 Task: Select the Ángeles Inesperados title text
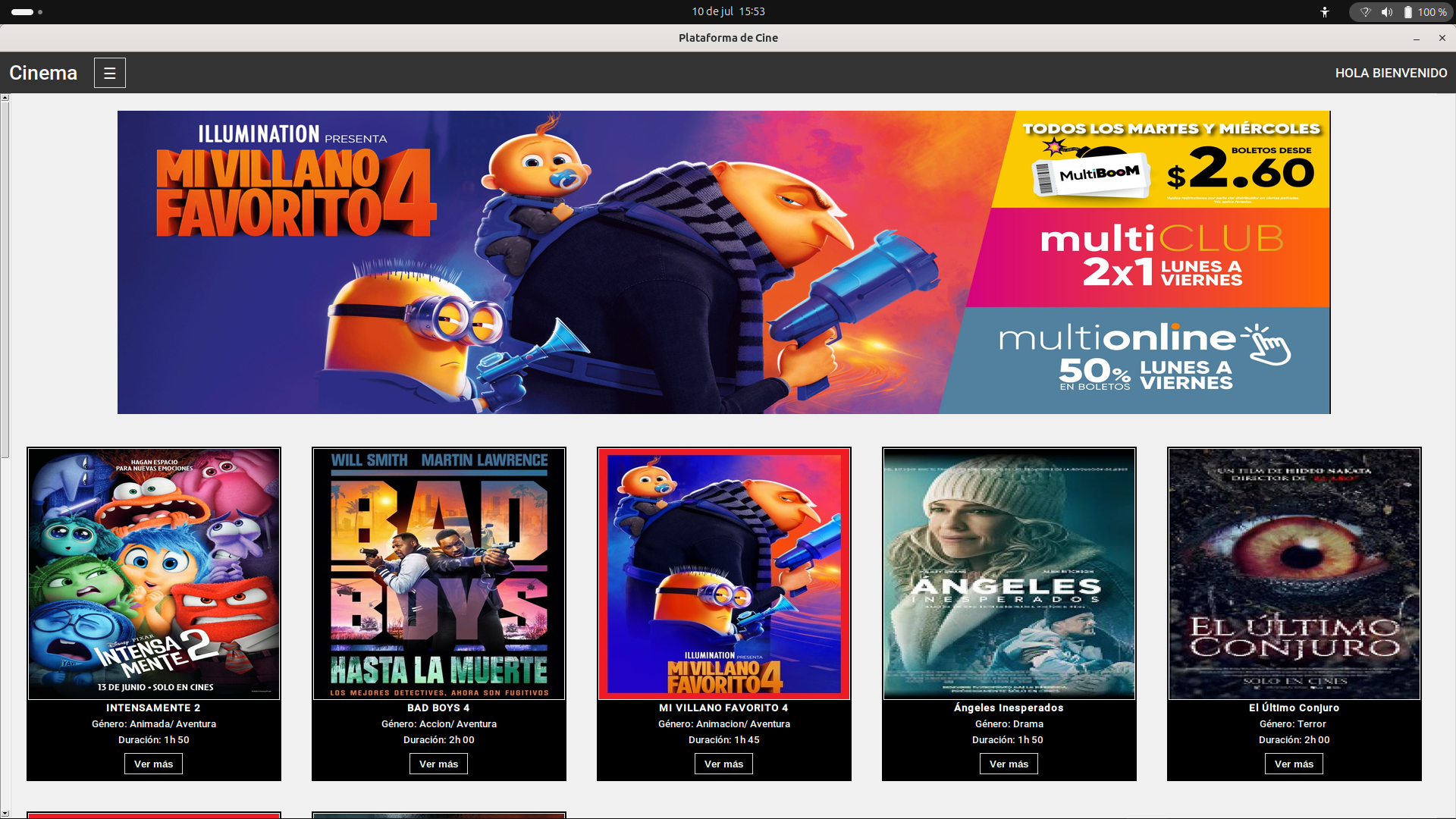tap(1009, 708)
